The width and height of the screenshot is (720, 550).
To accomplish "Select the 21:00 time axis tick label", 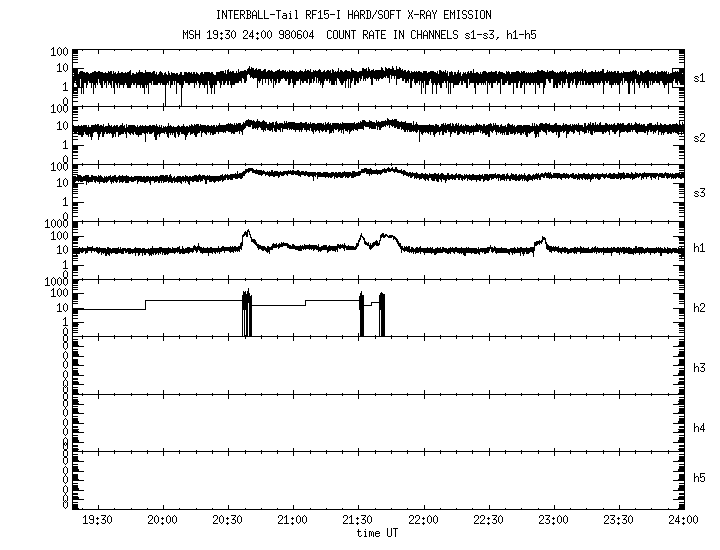I will pos(293,519).
